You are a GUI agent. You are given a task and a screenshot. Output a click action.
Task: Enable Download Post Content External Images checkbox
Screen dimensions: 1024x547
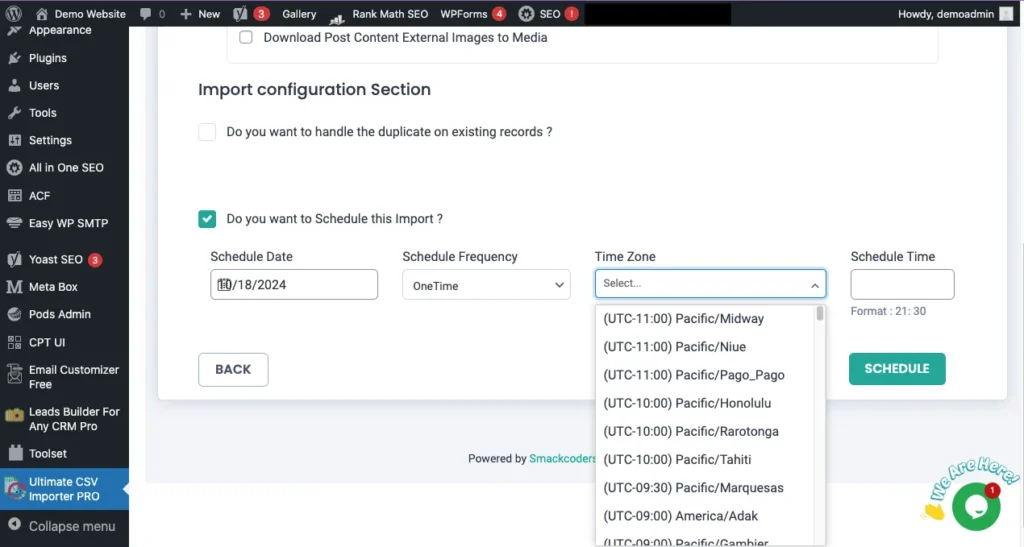click(246, 38)
